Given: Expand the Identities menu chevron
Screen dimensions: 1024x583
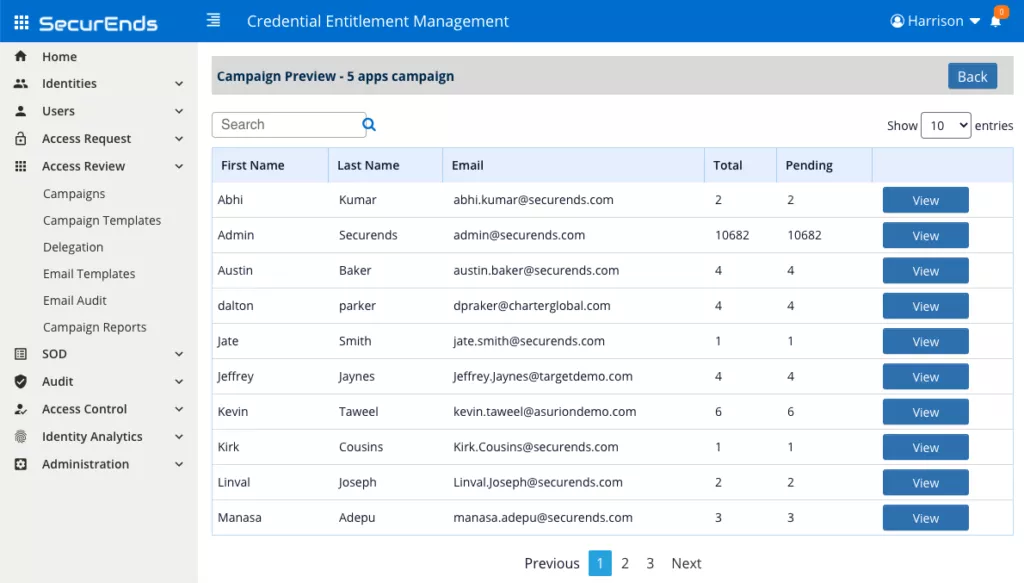Looking at the screenshot, I should click(179, 84).
